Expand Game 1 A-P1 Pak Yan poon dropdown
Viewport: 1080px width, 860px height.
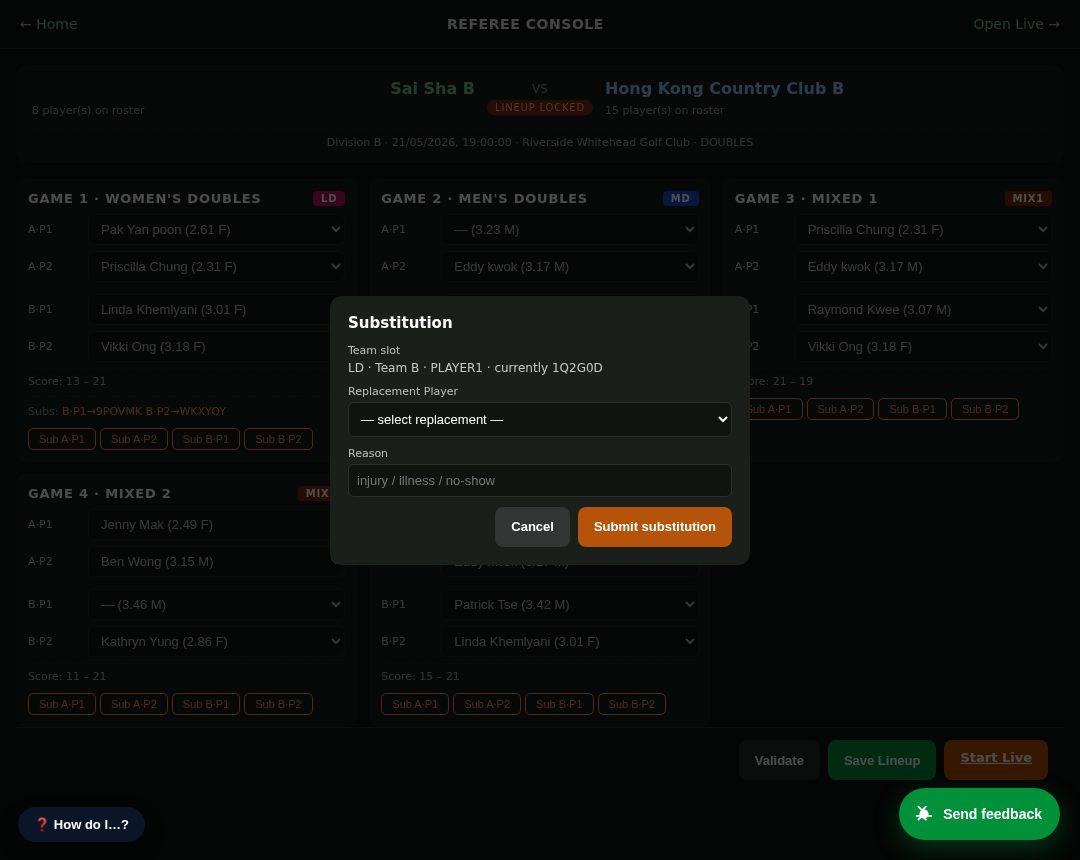pos(216,229)
